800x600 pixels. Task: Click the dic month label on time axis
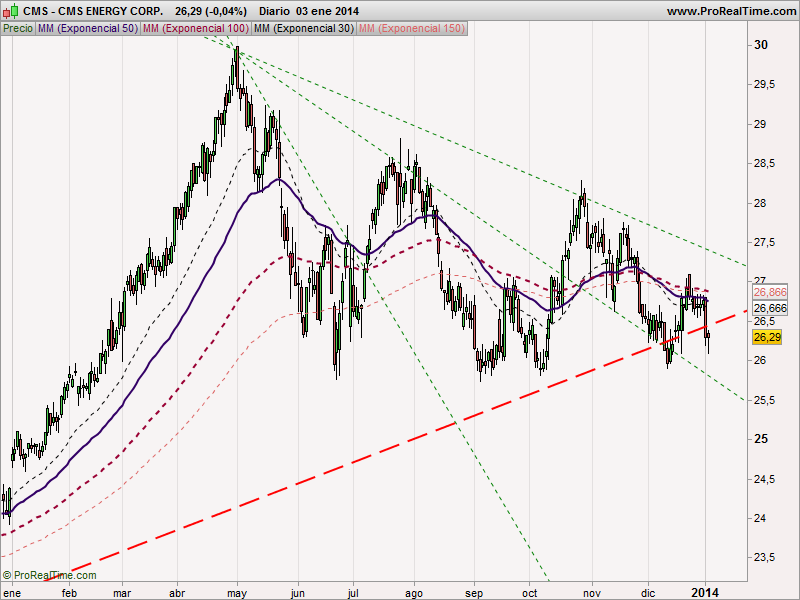tap(648, 593)
